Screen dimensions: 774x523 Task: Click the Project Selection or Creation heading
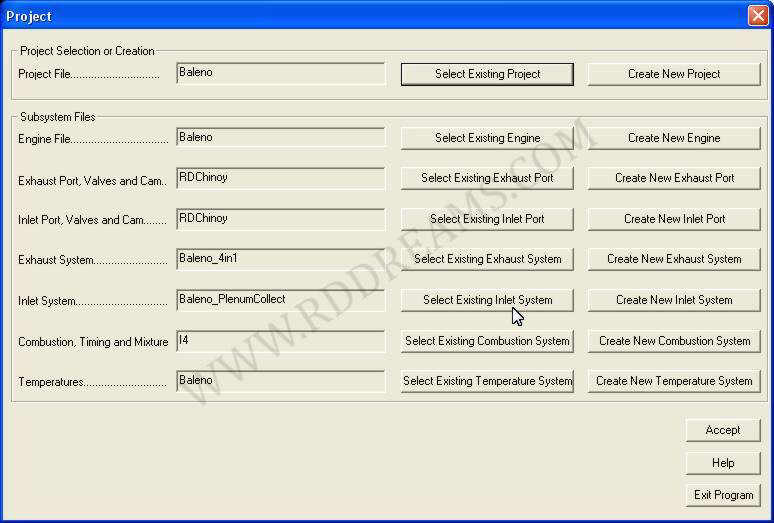click(87, 51)
